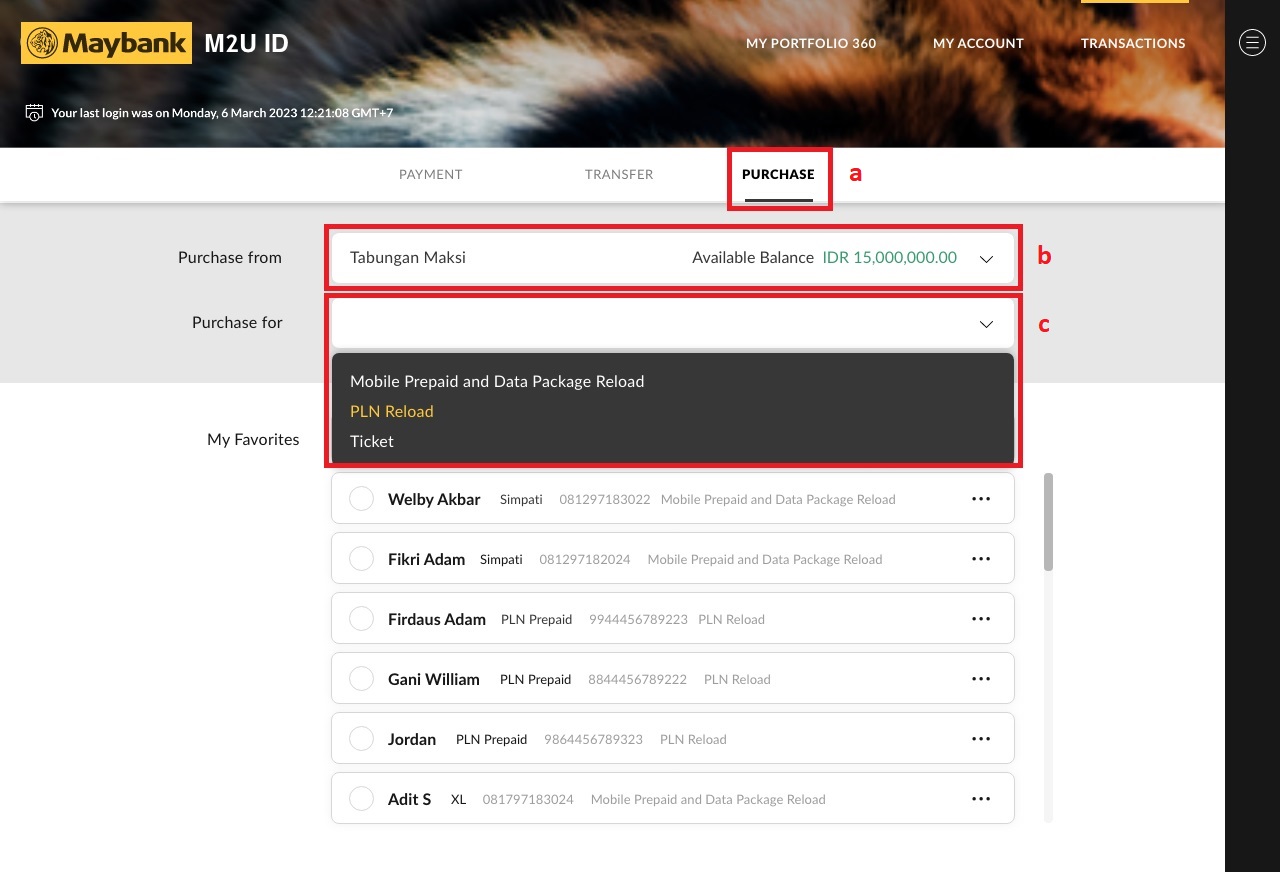Screen dimensions: 1280x872
Task: Click Jordan's number 9864456789323
Action: click(x=594, y=739)
